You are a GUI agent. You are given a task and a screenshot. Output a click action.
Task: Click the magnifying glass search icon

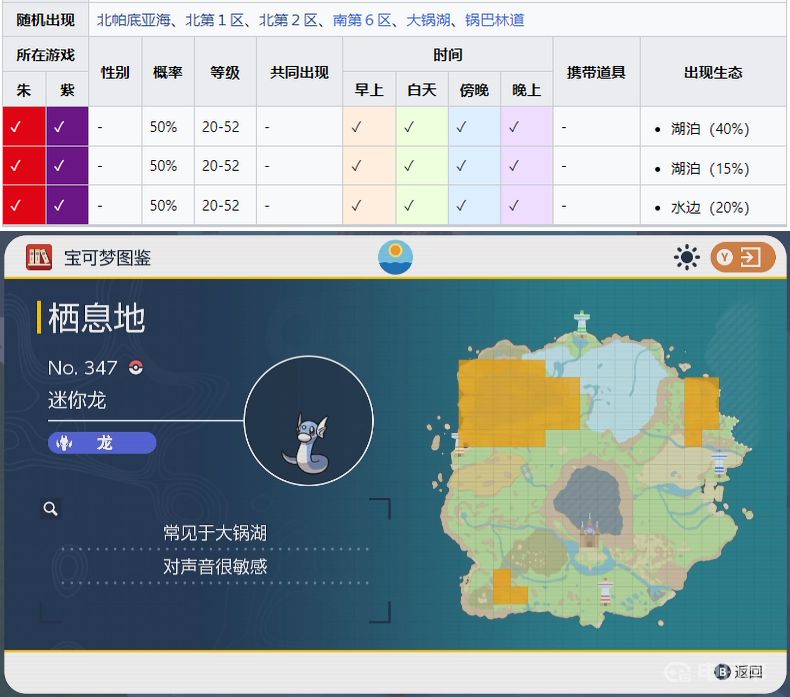pos(50,509)
